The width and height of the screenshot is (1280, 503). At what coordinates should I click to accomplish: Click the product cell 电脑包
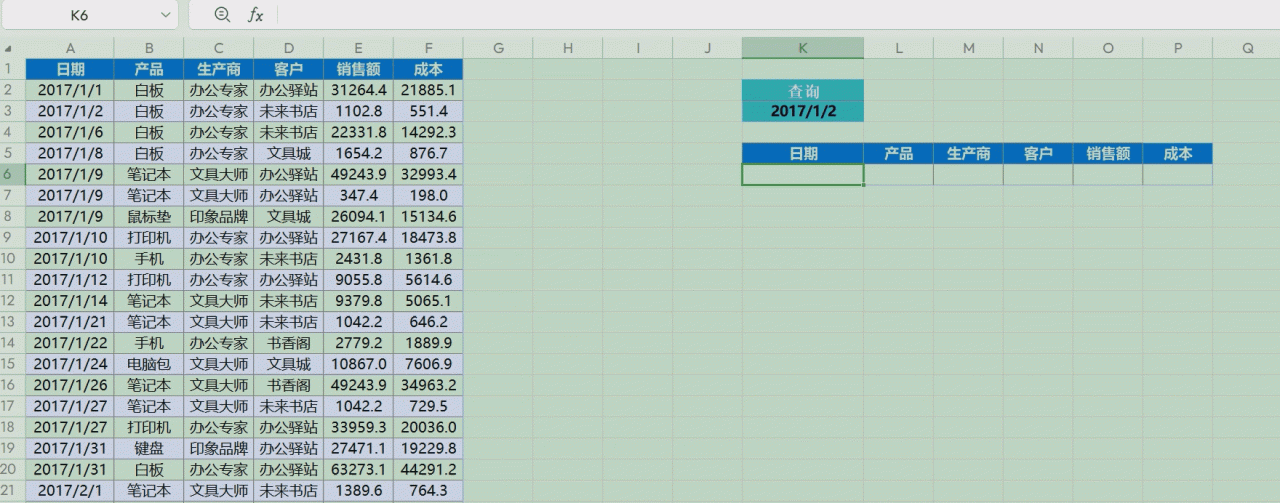pyautogui.click(x=149, y=364)
